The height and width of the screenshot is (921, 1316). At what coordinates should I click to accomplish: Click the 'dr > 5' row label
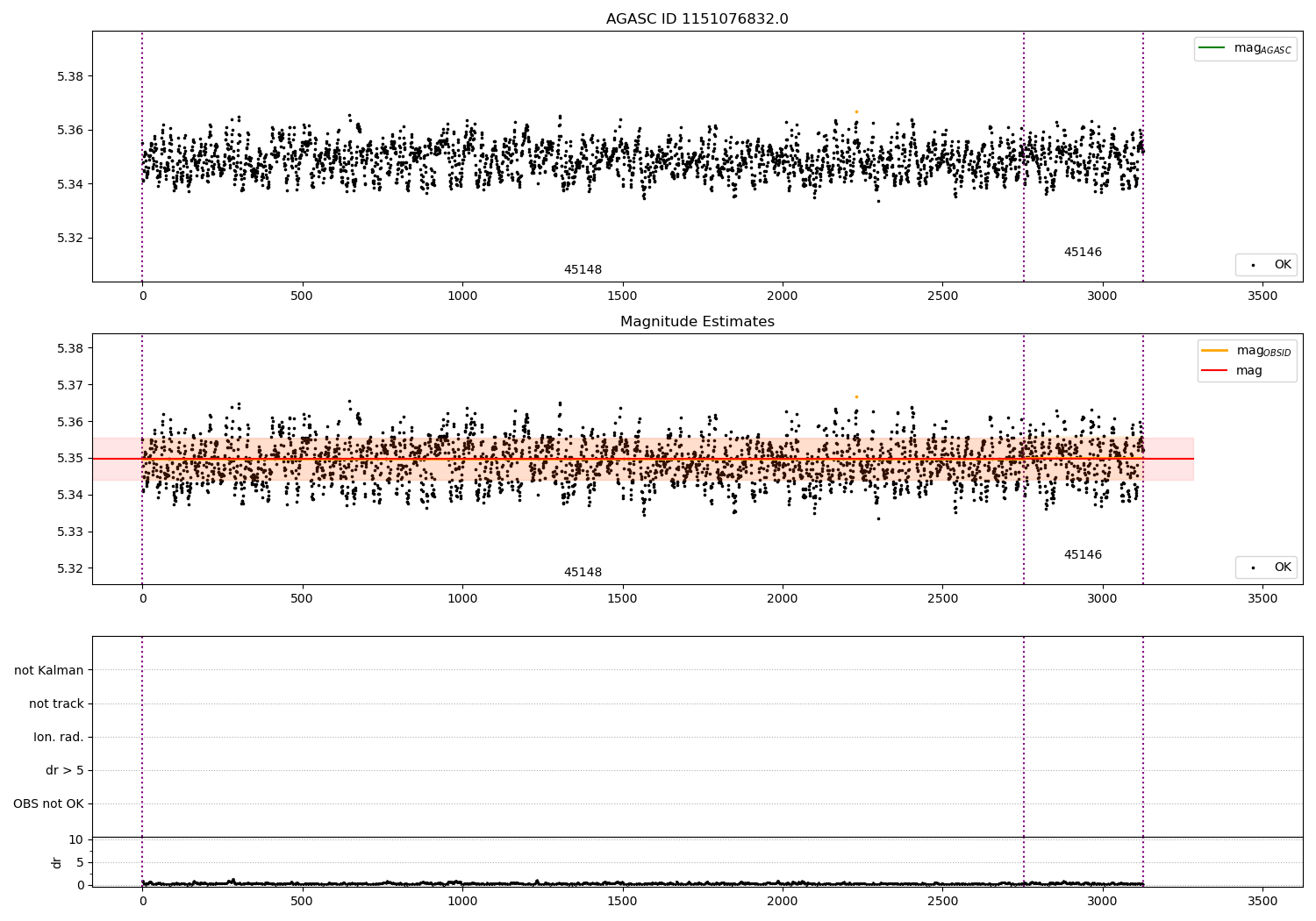65,771
